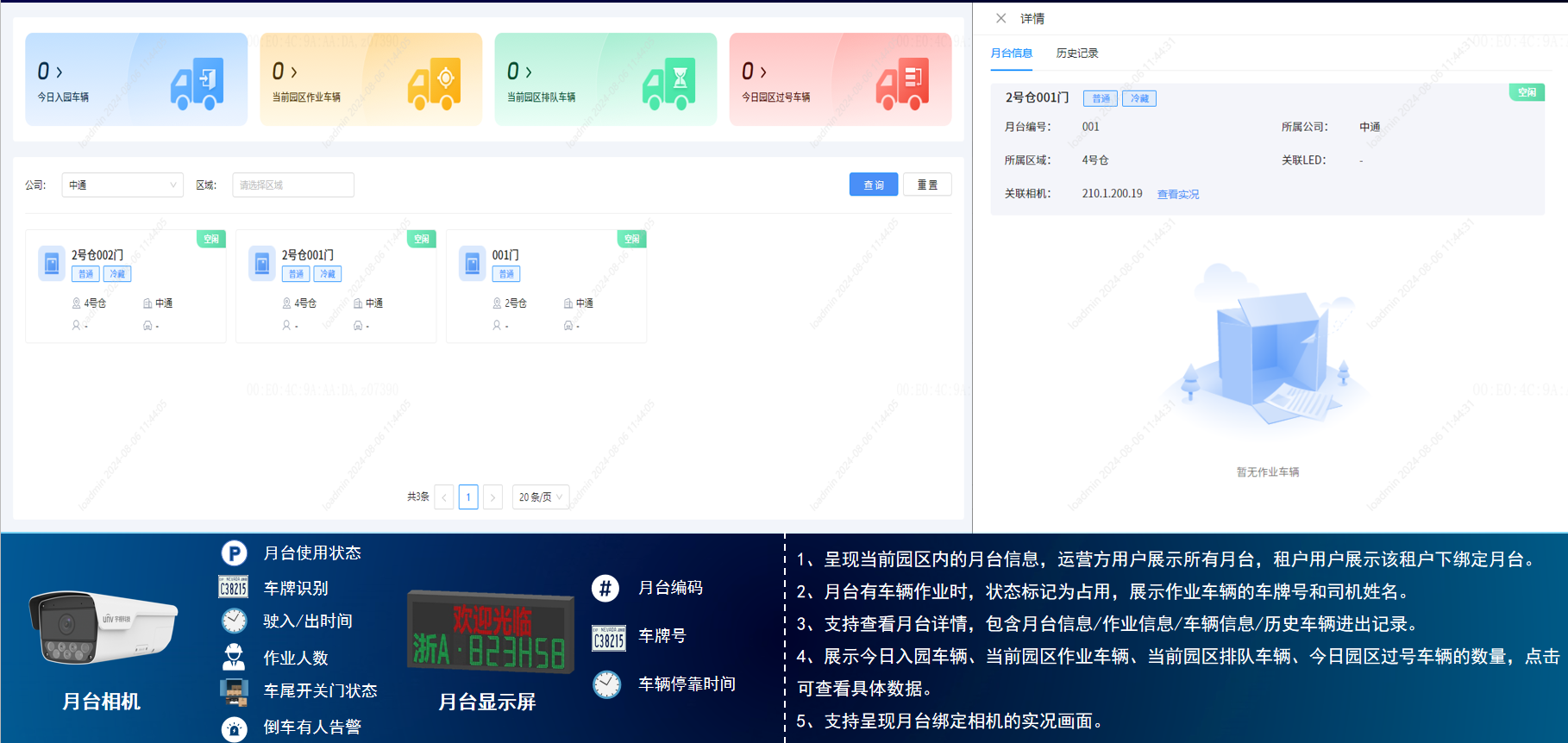
Task: Click the 冷藏 tag in detail panel
Action: (1139, 98)
